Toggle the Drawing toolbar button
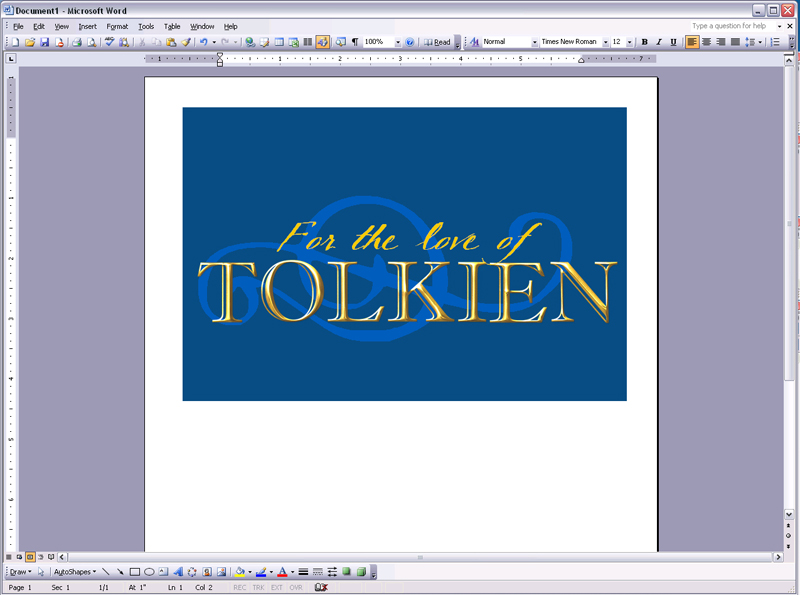The height and width of the screenshot is (595, 800). [322, 42]
